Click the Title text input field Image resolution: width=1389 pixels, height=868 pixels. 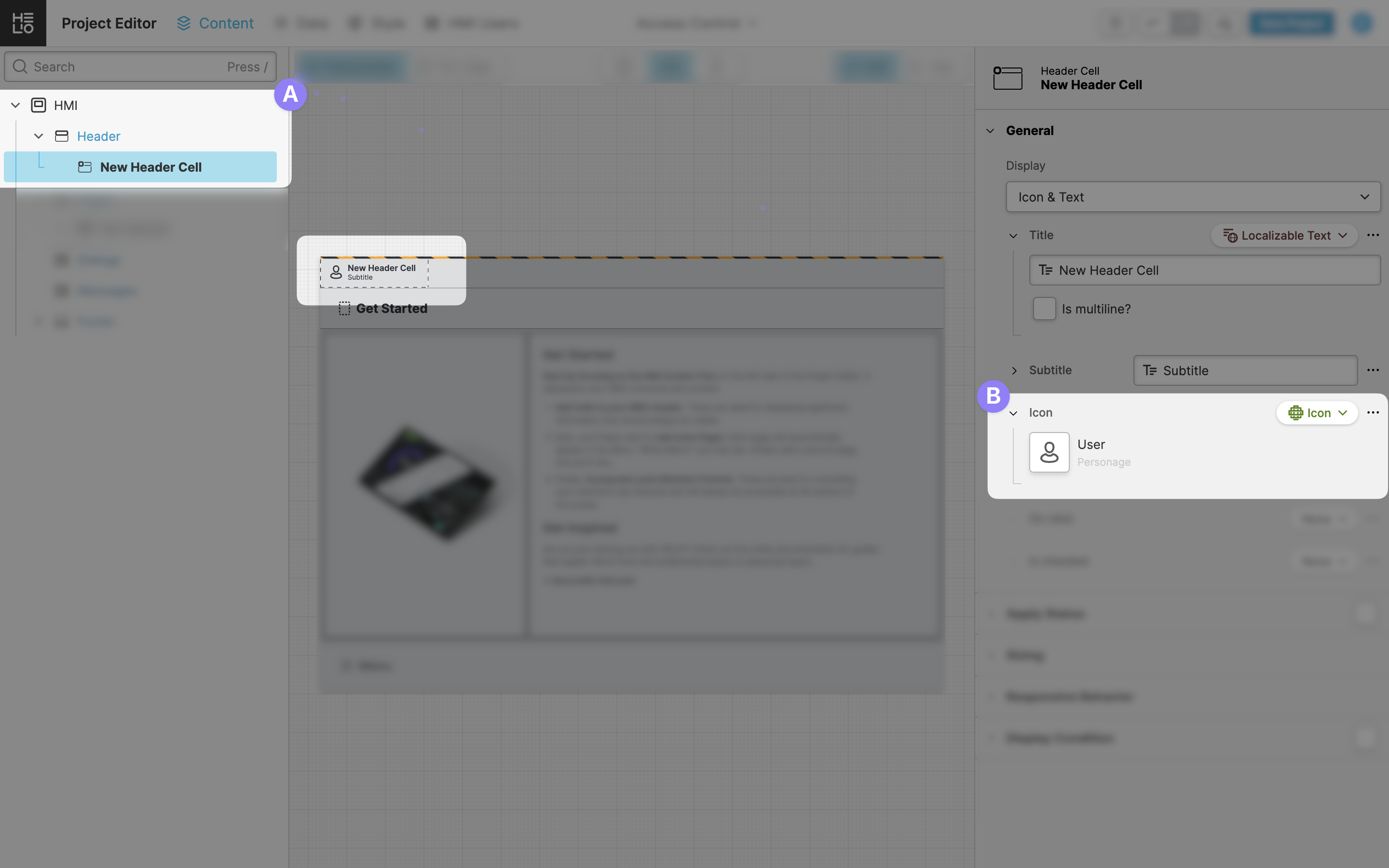1205,271
